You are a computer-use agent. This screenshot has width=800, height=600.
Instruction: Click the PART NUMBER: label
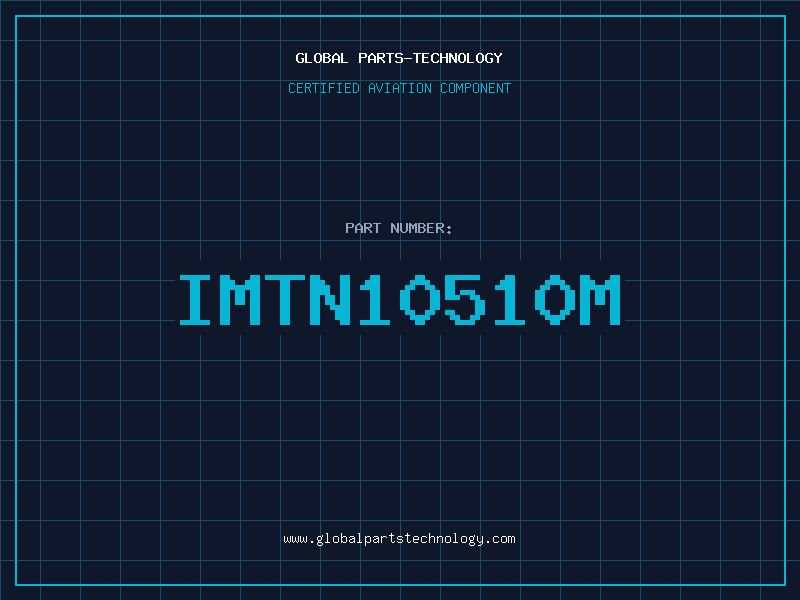pos(398,228)
